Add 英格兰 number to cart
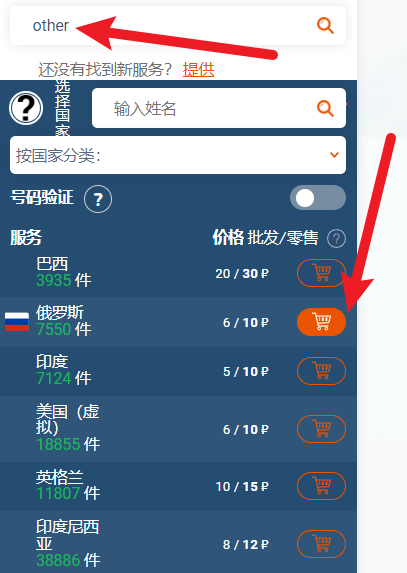The width and height of the screenshot is (407, 573). tap(322, 486)
